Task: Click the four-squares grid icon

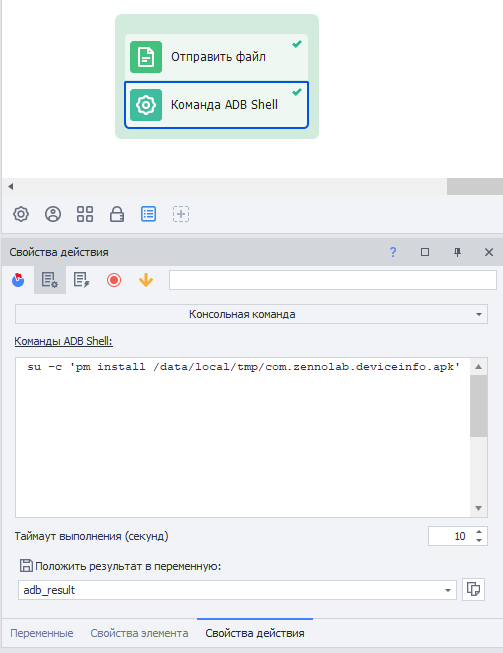Action: point(85,214)
